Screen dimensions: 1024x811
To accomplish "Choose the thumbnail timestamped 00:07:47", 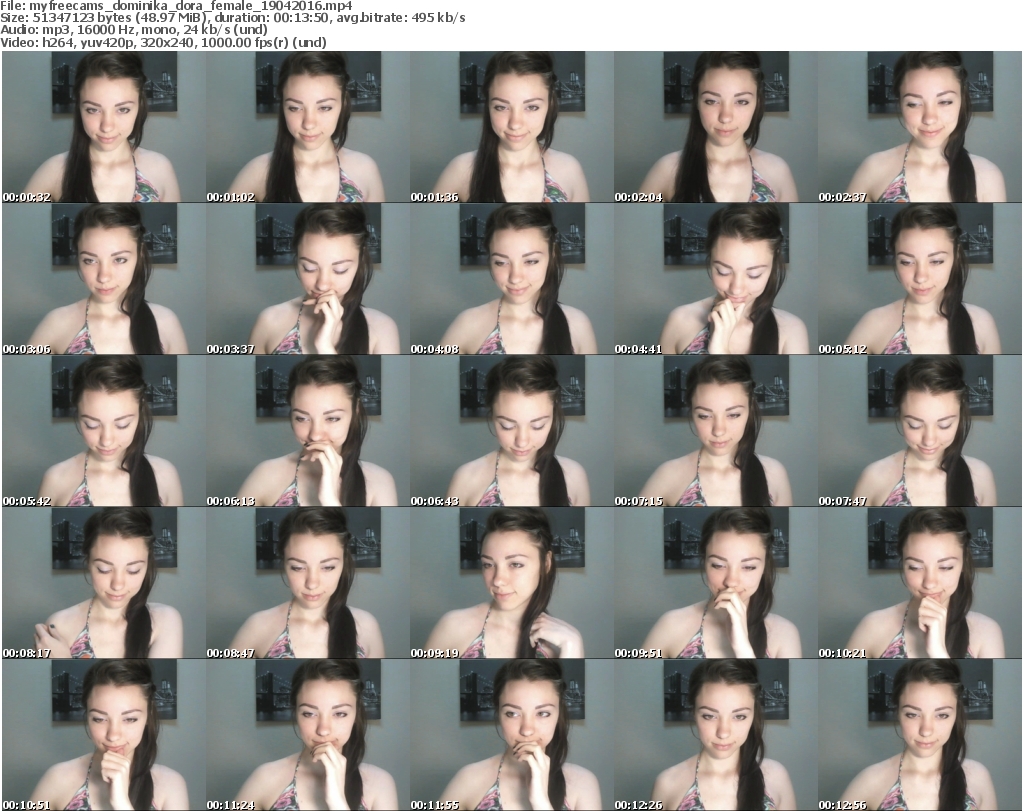I will coord(920,431).
